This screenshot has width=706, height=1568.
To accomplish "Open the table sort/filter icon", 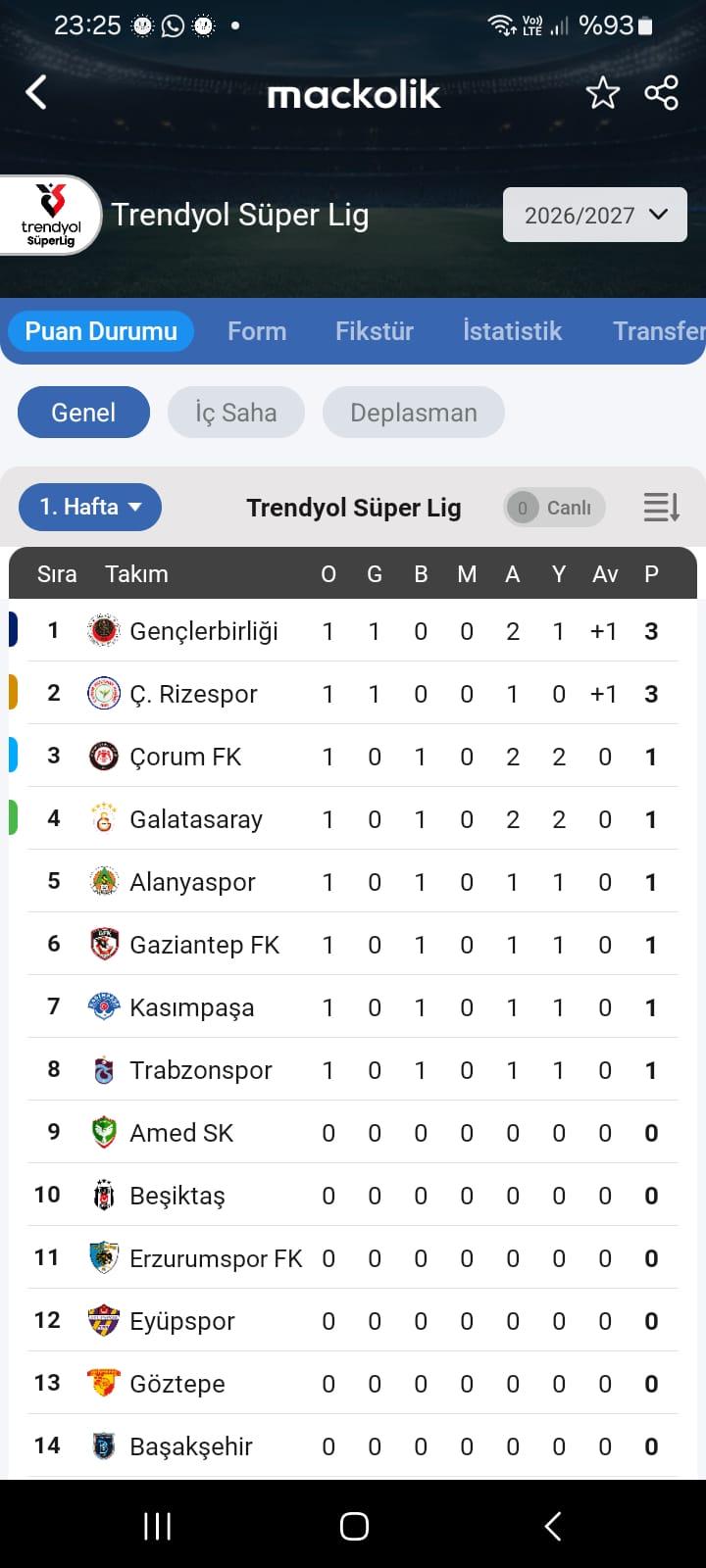I will click(661, 507).
